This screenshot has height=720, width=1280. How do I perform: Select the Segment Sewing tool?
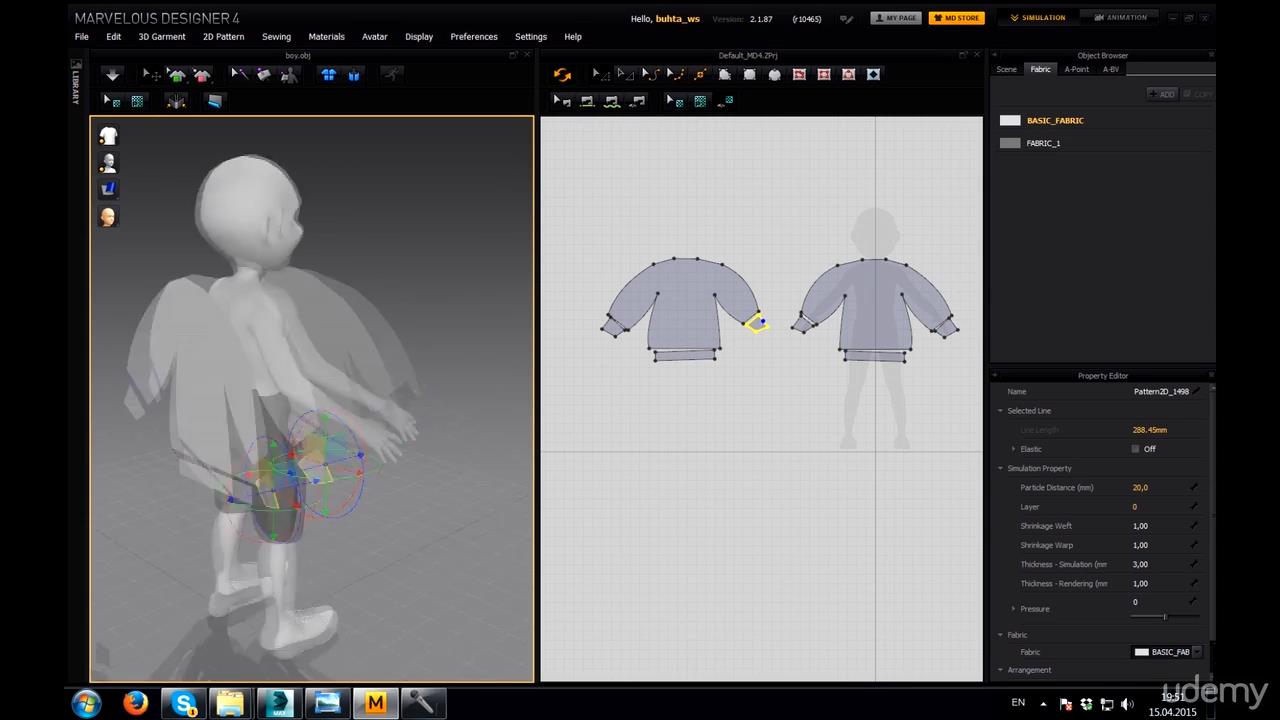(x=587, y=101)
